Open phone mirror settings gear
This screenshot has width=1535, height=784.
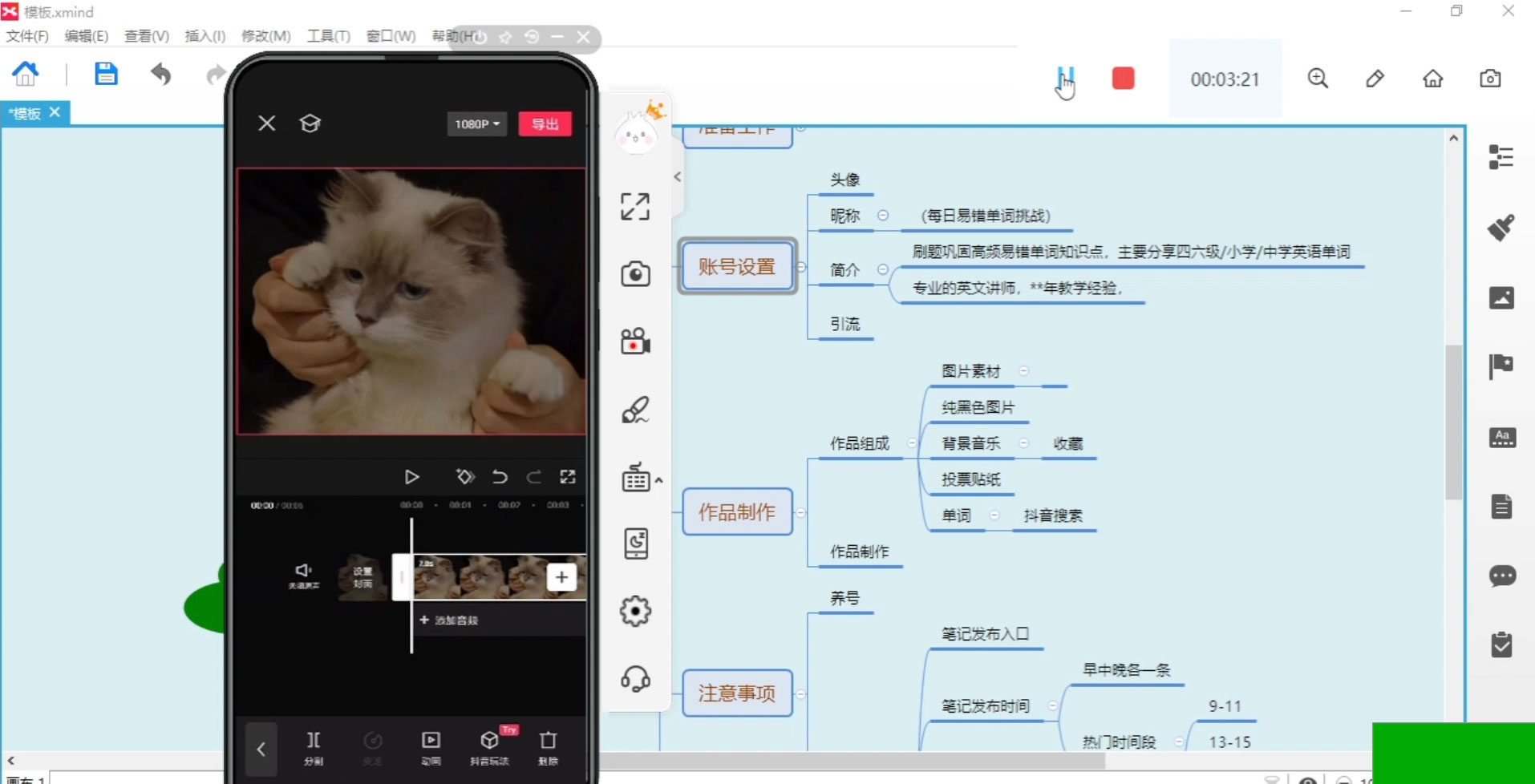[635, 612]
